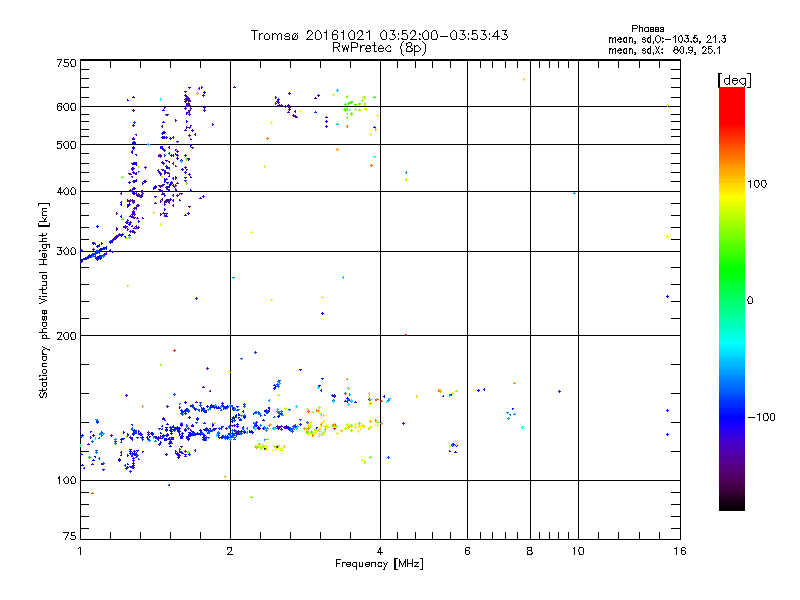Click the x-axis tick label '8'
800x600 pixels.
point(530,551)
